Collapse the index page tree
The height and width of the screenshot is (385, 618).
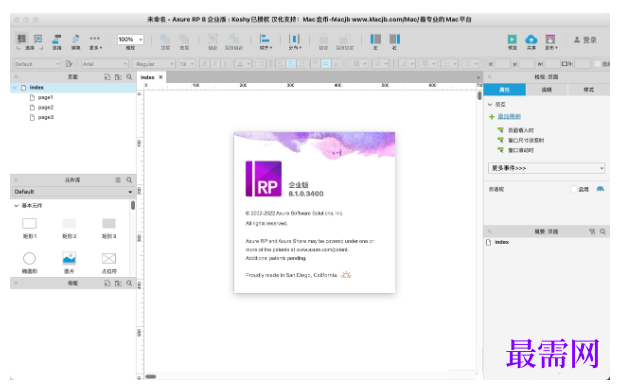(15, 87)
